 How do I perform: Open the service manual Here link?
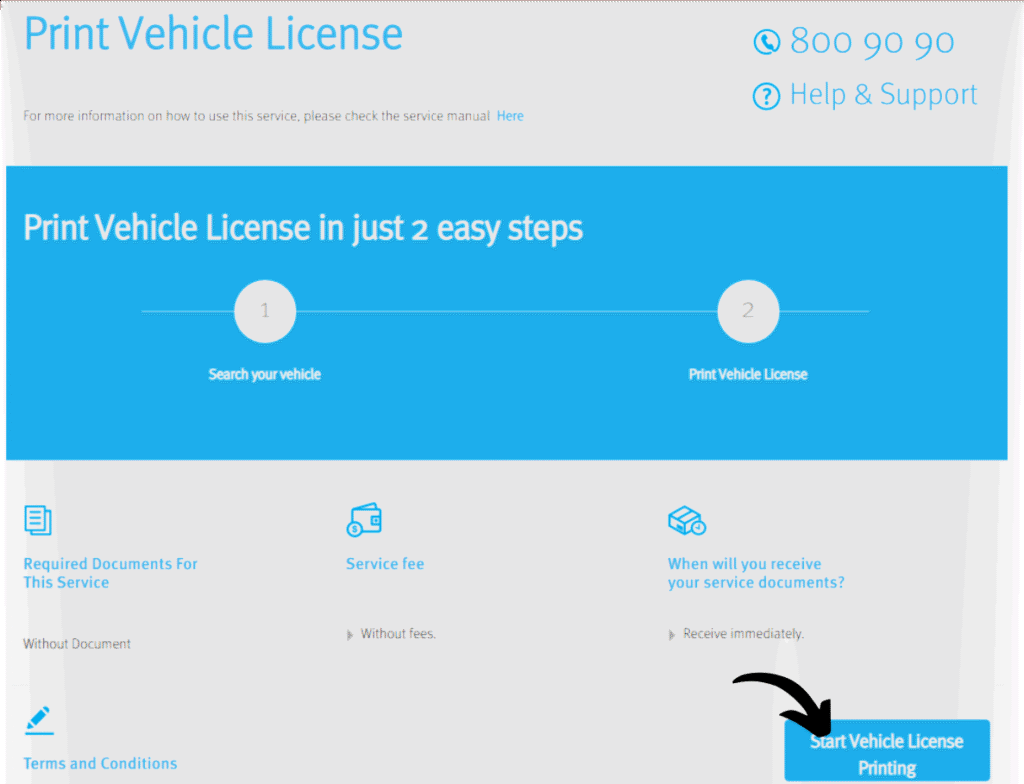coord(510,116)
